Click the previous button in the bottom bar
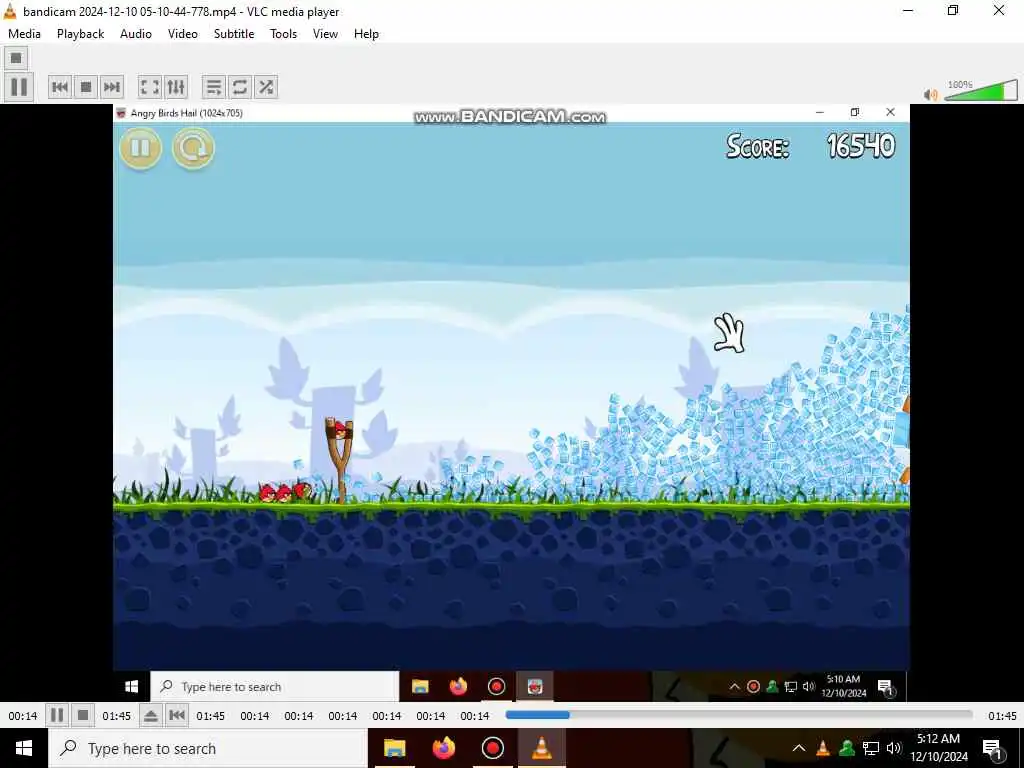This screenshot has height=768, width=1024. [x=177, y=715]
